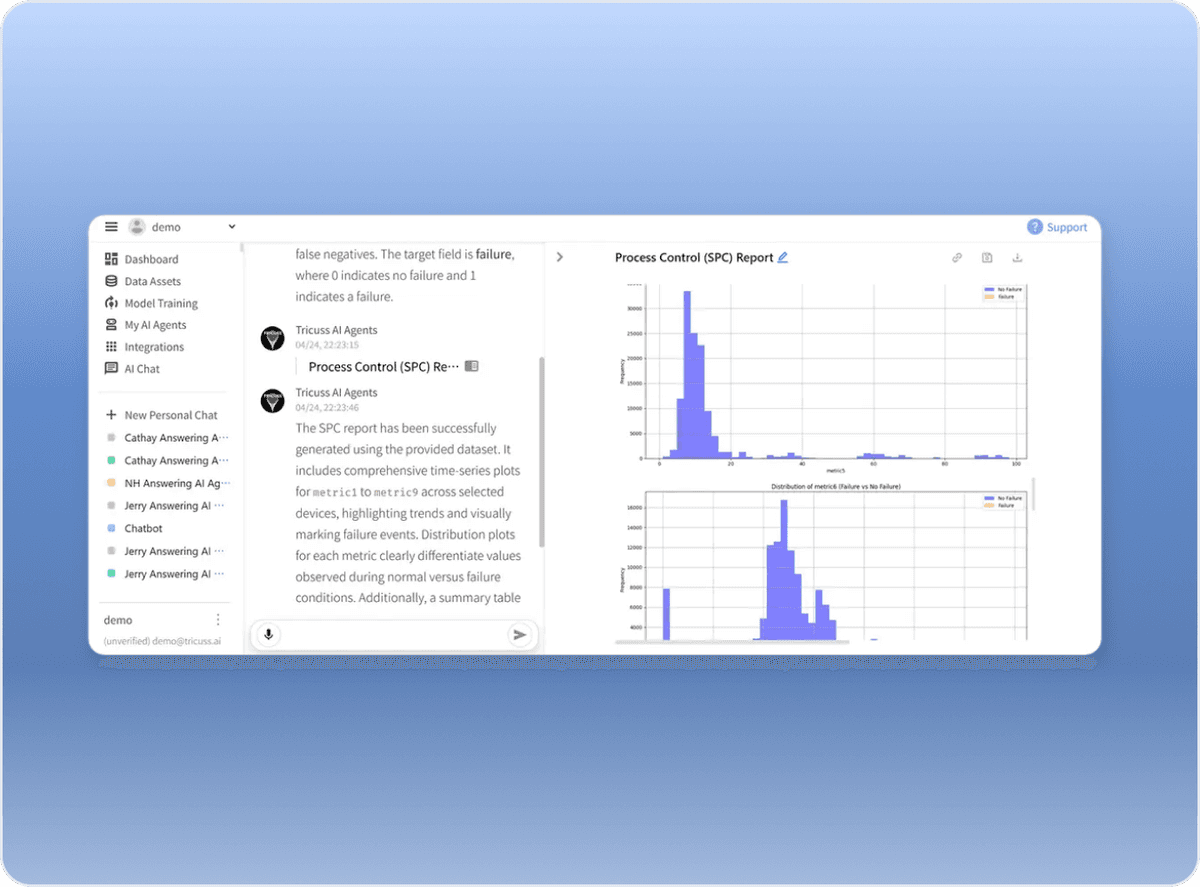Open the Data Assets database icon
The image size is (1200, 887).
point(111,281)
